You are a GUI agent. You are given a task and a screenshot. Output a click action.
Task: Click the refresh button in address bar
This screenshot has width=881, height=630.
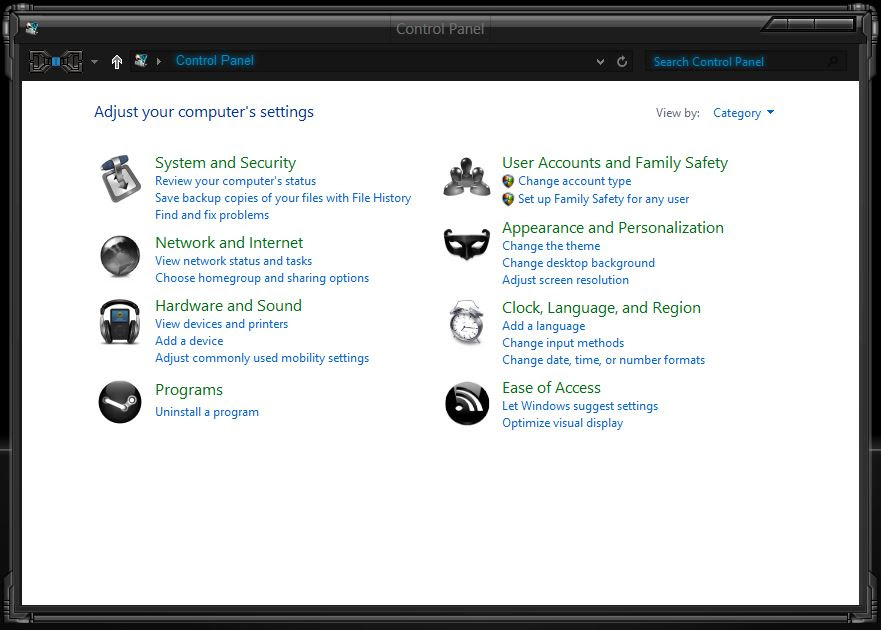click(622, 61)
